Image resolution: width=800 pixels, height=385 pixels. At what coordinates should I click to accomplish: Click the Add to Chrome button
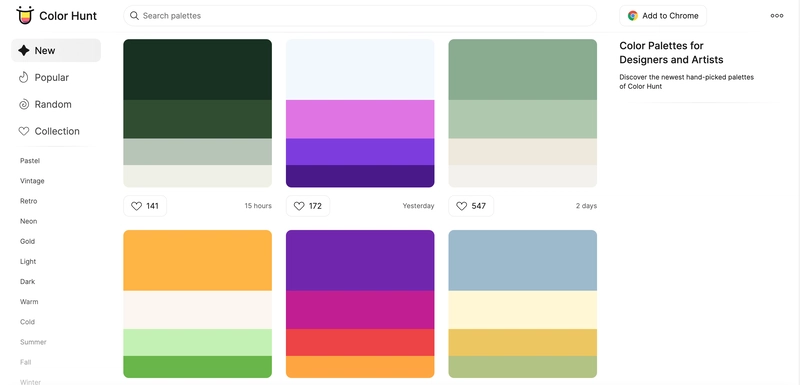[x=663, y=16]
